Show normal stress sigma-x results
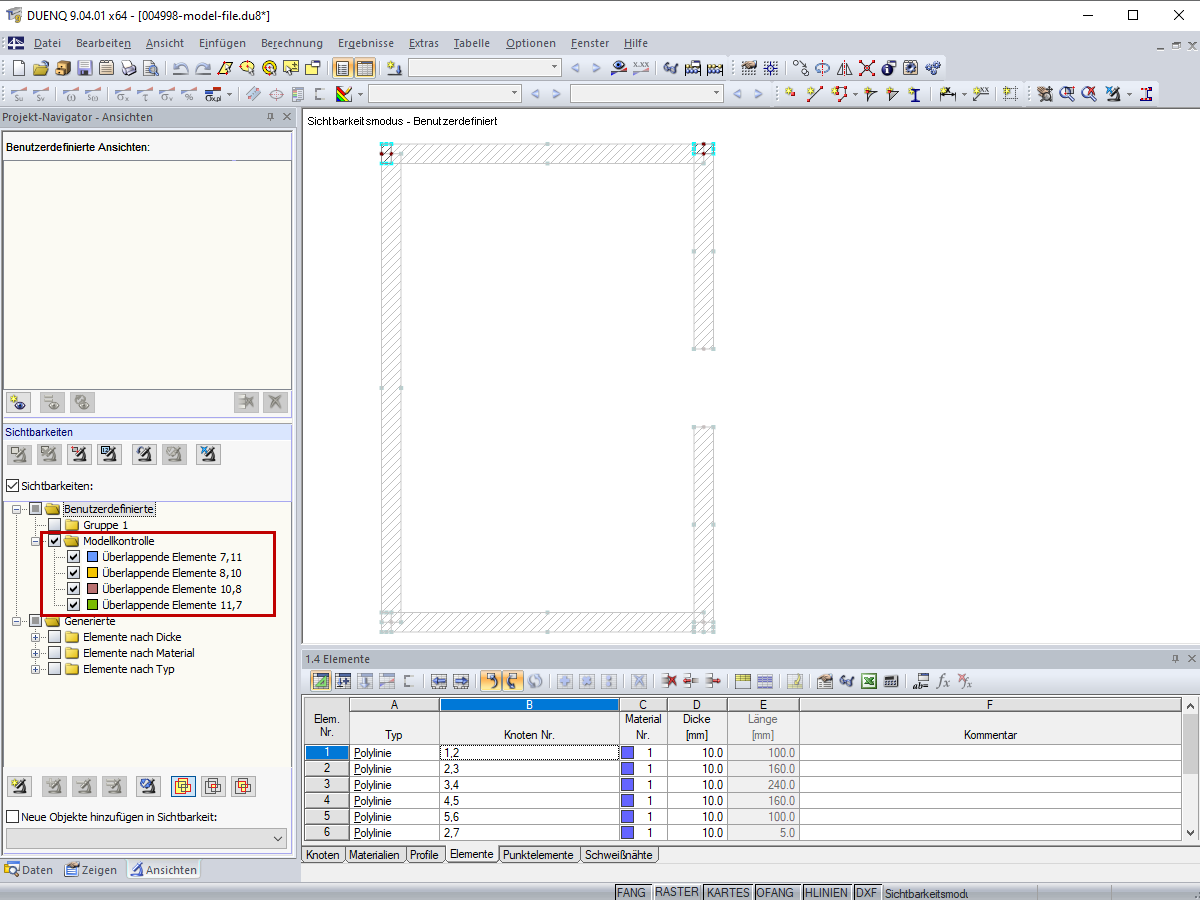Viewport: 1200px width, 900px height. click(122, 94)
